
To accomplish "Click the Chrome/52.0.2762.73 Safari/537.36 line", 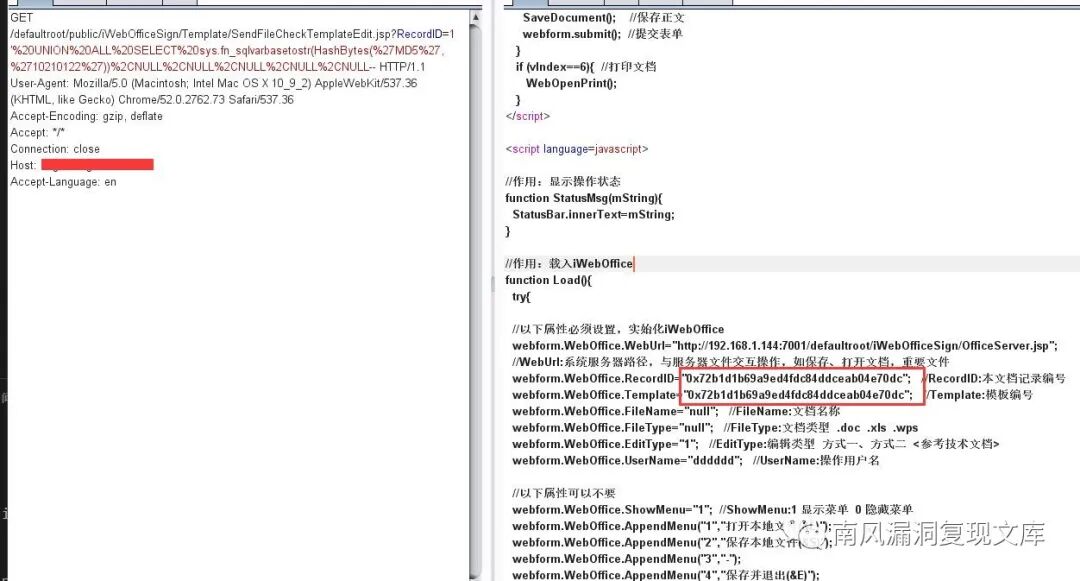I will (152, 100).
